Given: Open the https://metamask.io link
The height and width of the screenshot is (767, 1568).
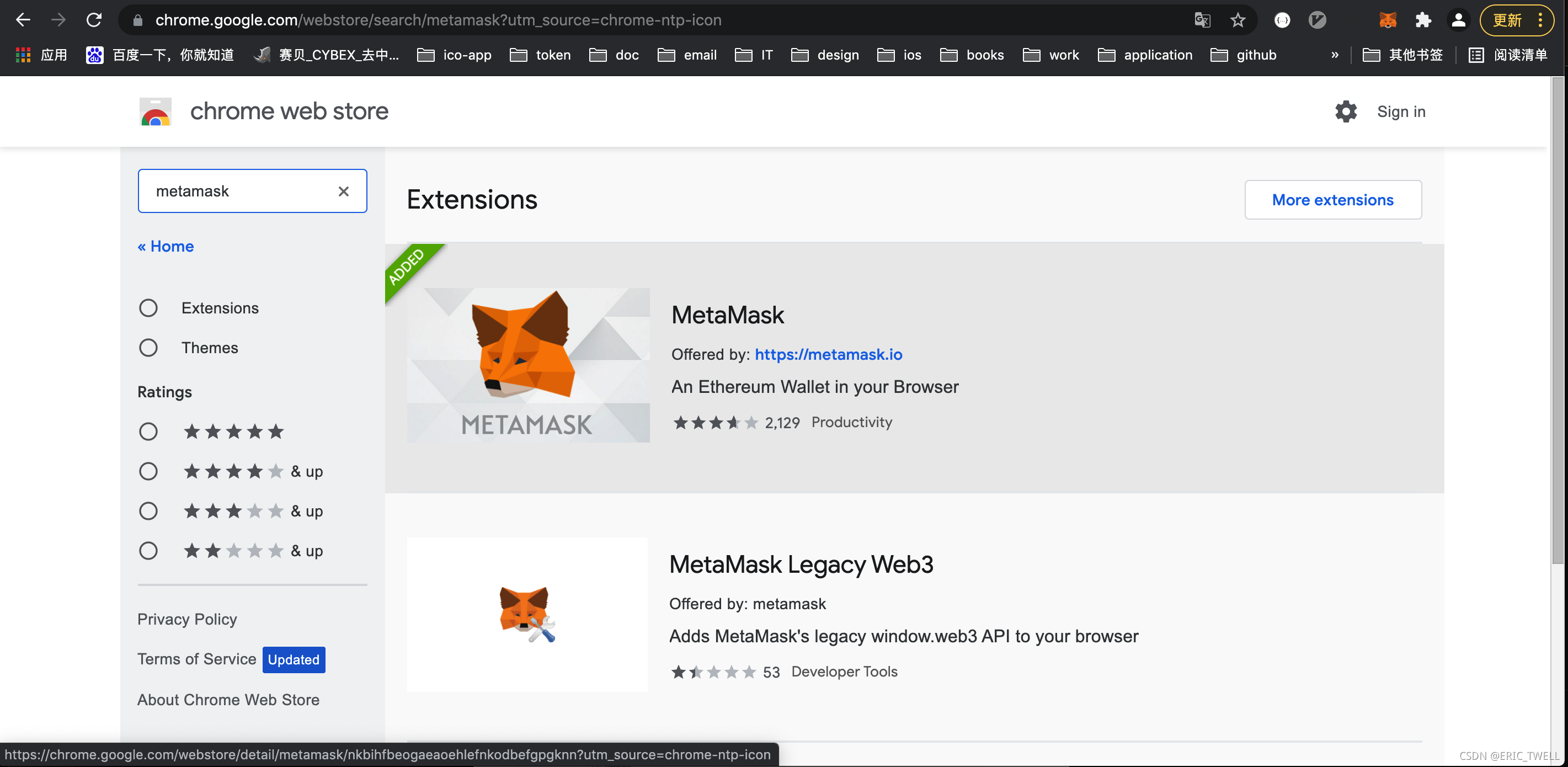Looking at the screenshot, I should tap(829, 354).
